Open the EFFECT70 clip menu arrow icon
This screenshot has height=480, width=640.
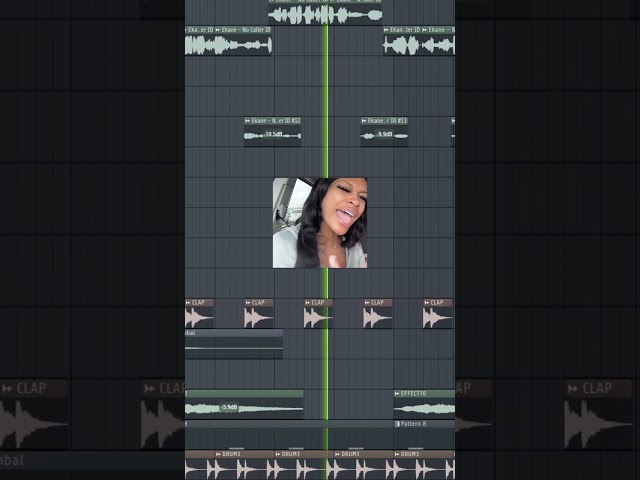pyautogui.click(x=397, y=393)
